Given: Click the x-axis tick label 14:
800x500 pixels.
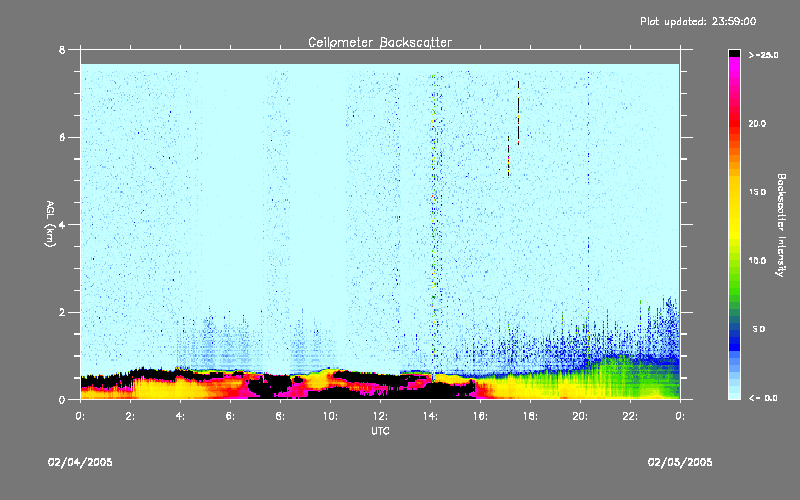Looking at the screenshot, I should click(x=430, y=416).
